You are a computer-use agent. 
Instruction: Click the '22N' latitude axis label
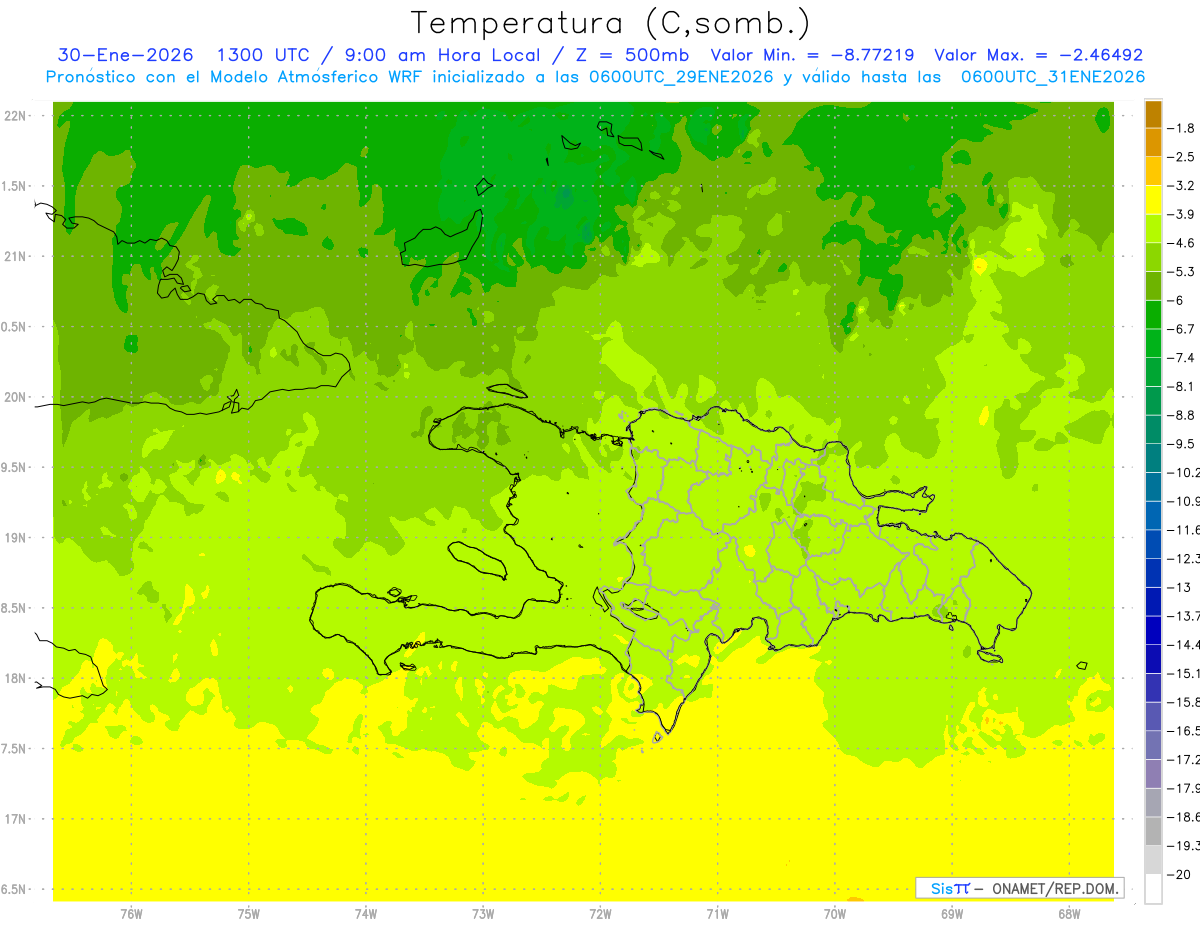point(15,116)
